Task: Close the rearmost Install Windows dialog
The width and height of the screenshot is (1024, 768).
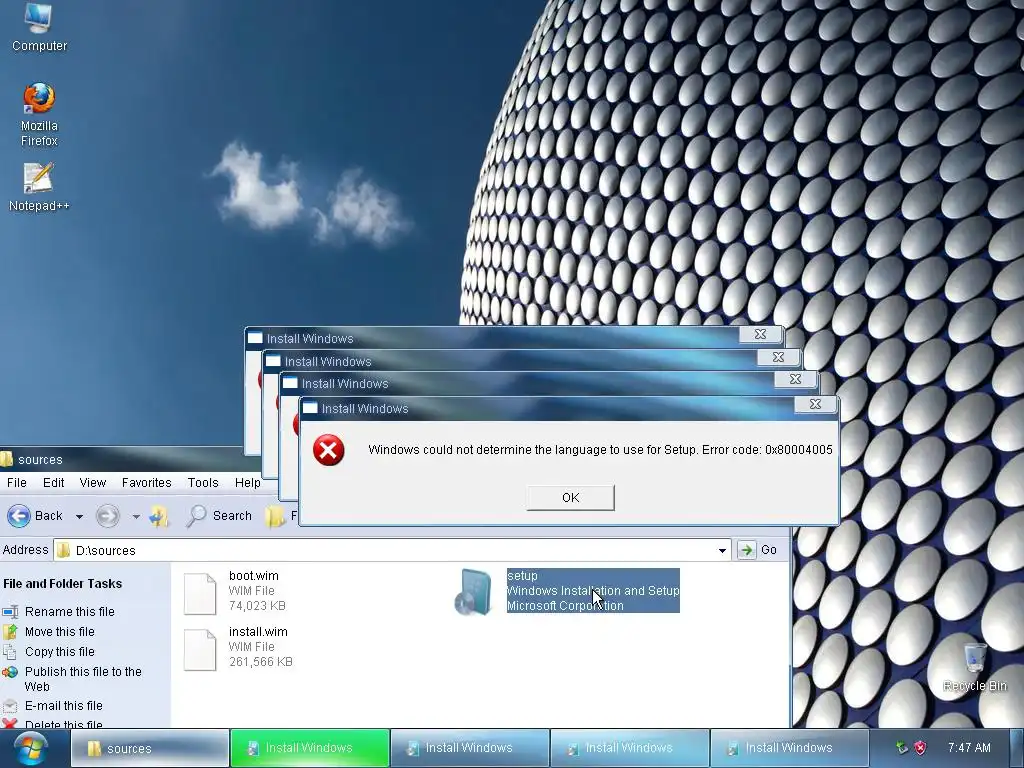Action: [x=760, y=334]
